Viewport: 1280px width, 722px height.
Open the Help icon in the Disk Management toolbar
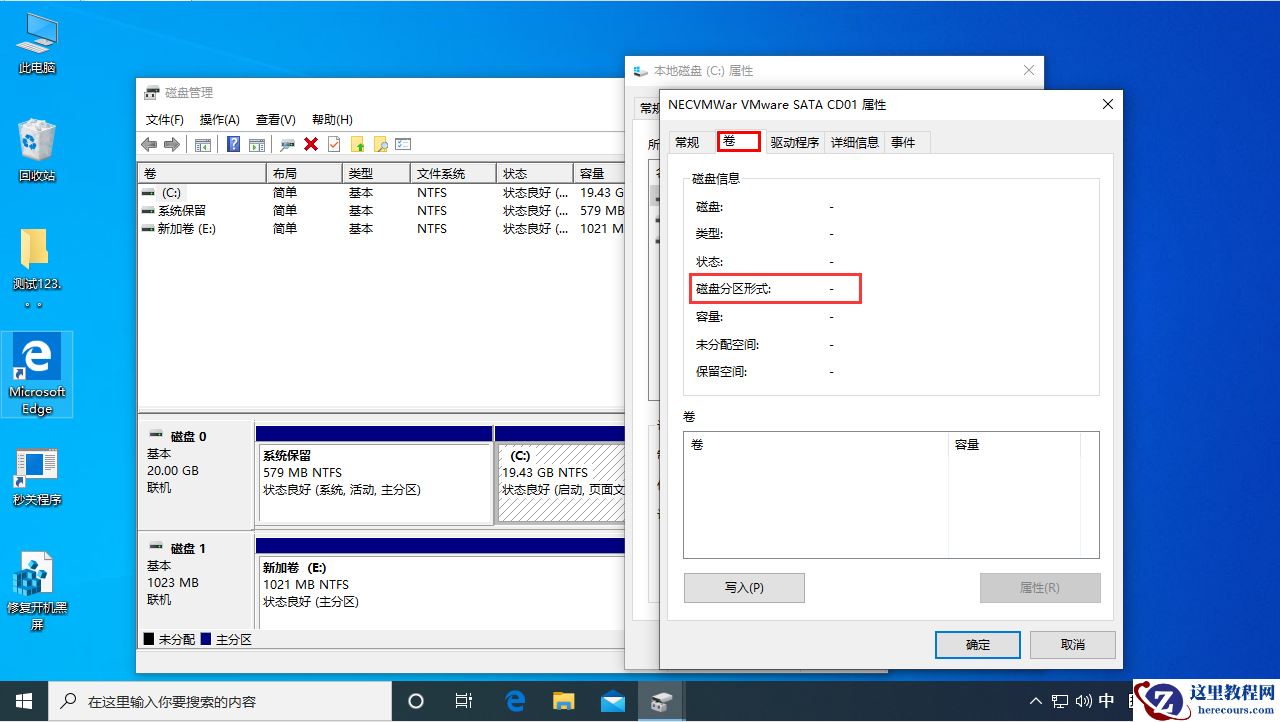pyautogui.click(x=233, y=144)
